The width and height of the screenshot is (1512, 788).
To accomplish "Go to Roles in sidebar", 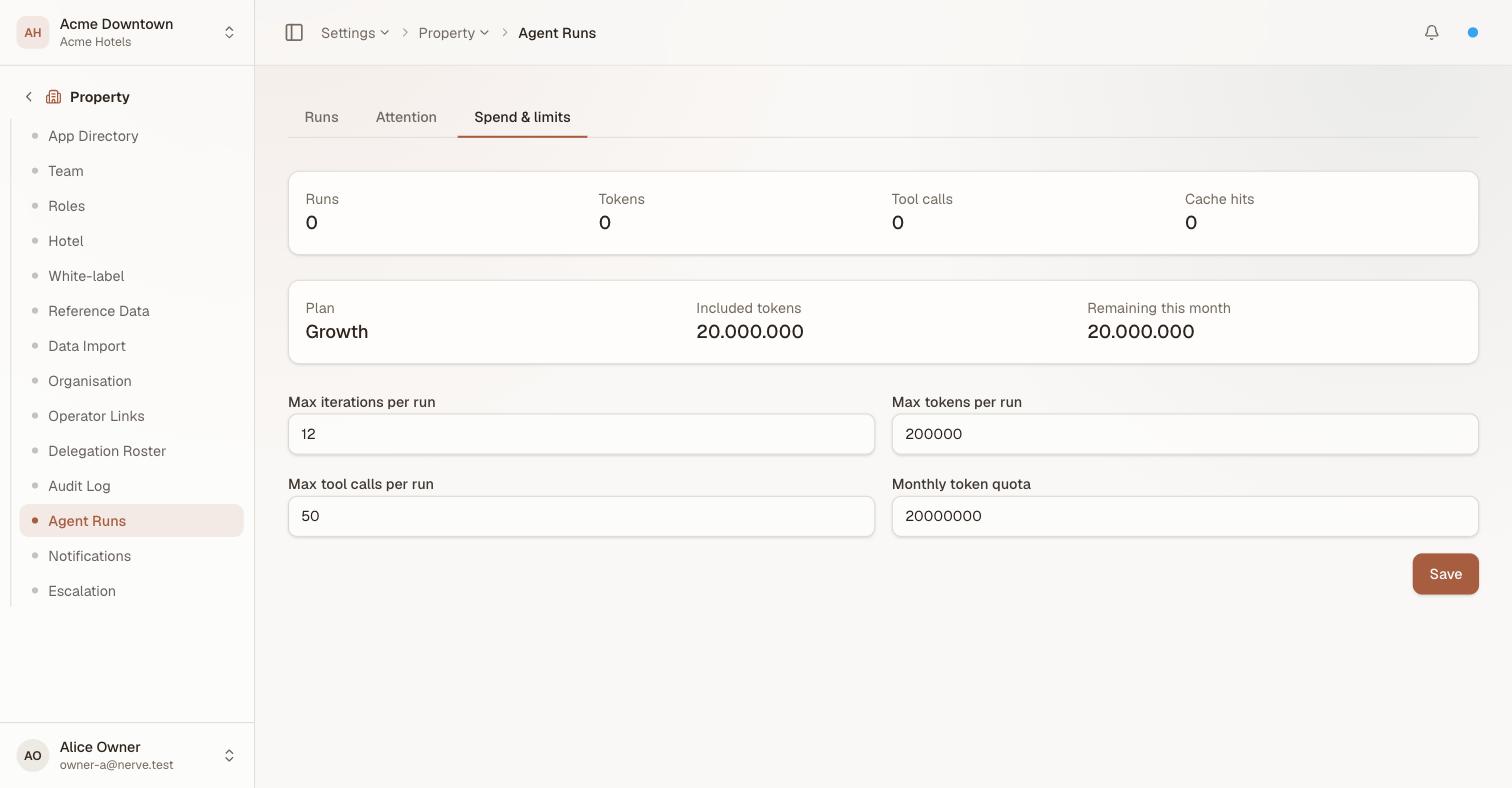I will click(131, 206).
